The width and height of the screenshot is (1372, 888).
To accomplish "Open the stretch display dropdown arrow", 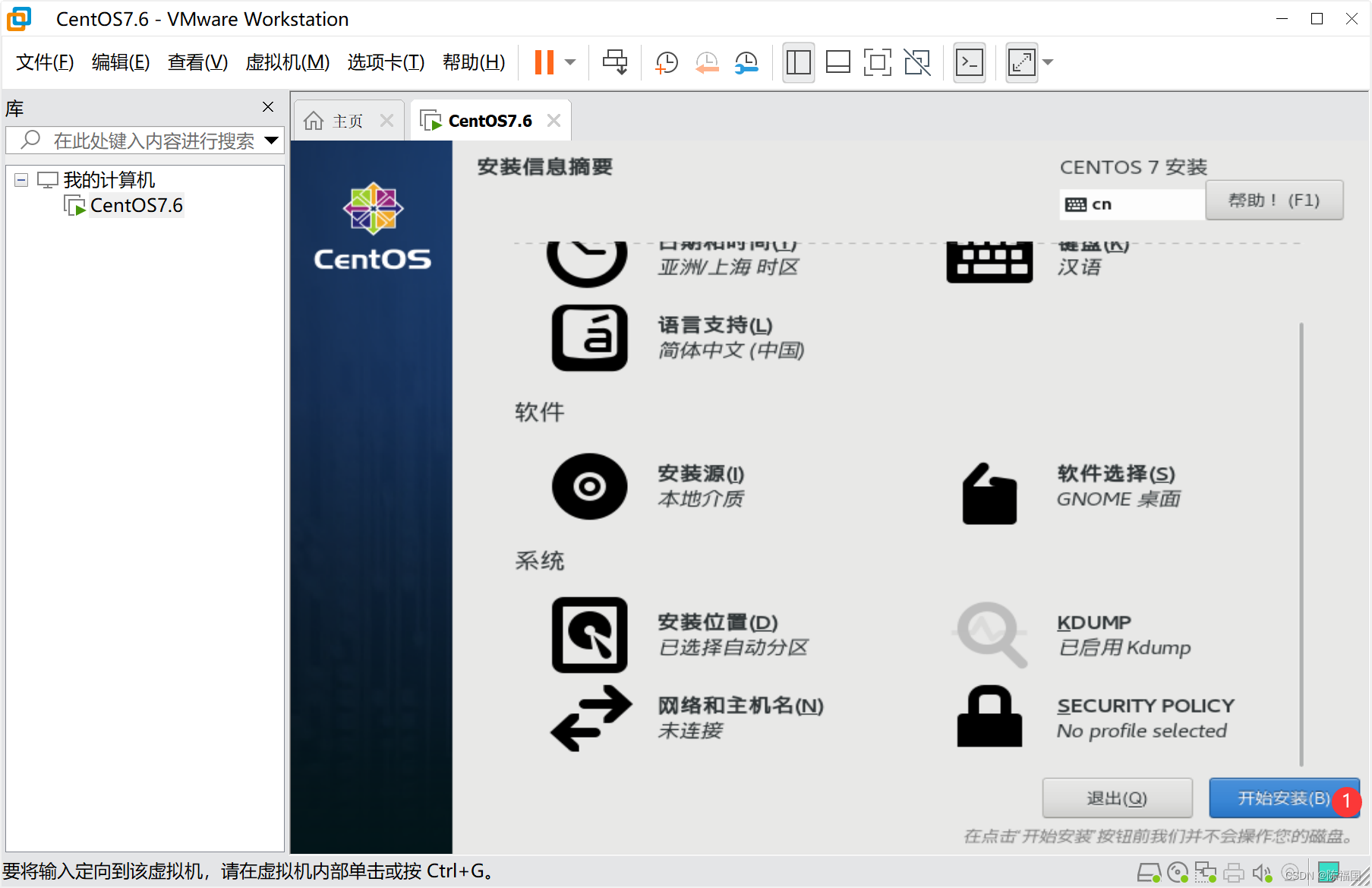I will pos(1048,62).
